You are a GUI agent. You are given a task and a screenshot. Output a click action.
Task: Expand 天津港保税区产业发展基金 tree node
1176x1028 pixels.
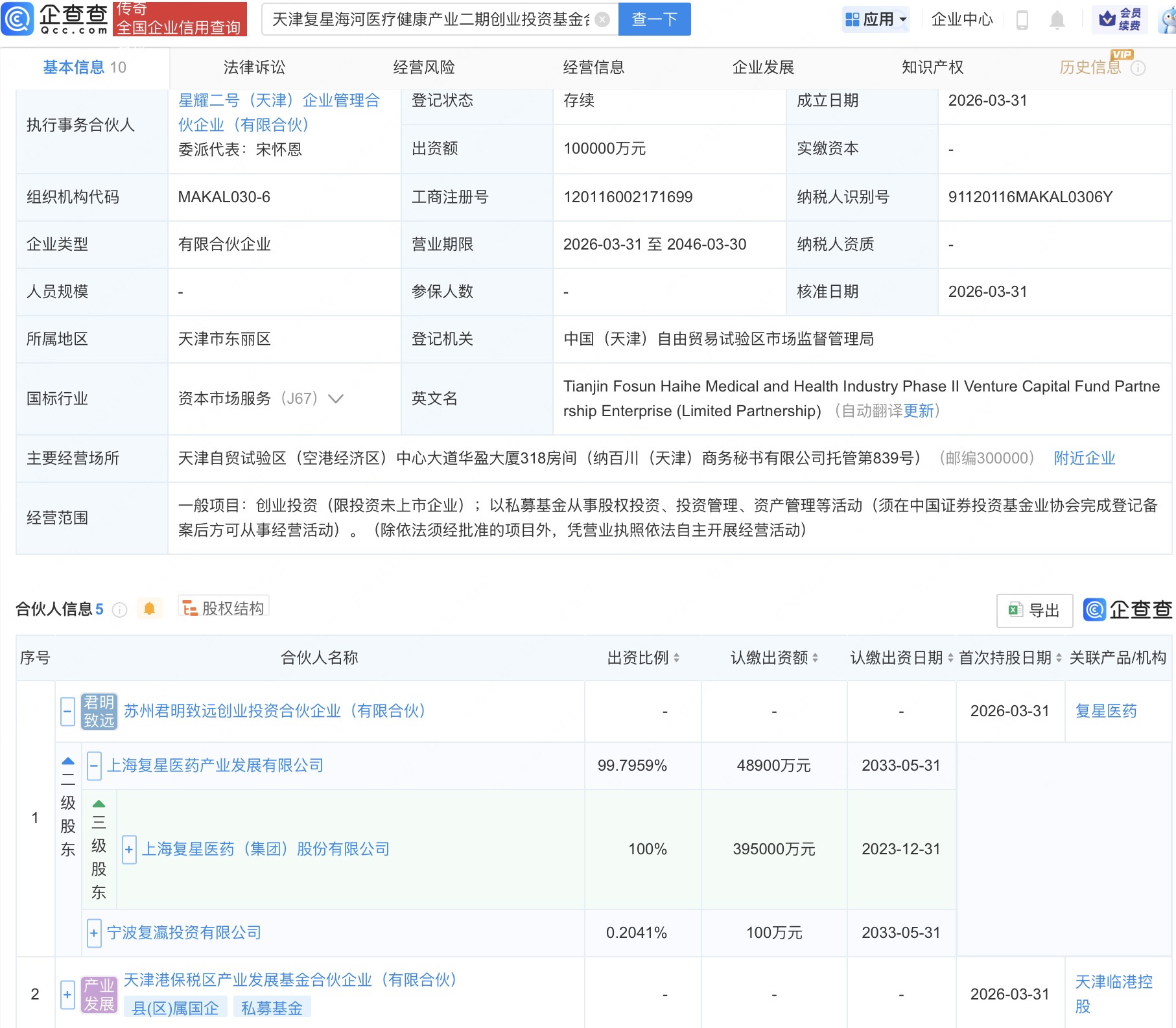click(x=67, y=994)
